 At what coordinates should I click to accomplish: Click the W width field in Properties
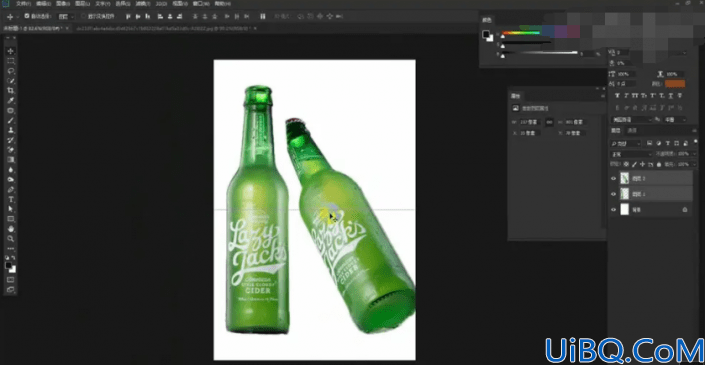531,122
